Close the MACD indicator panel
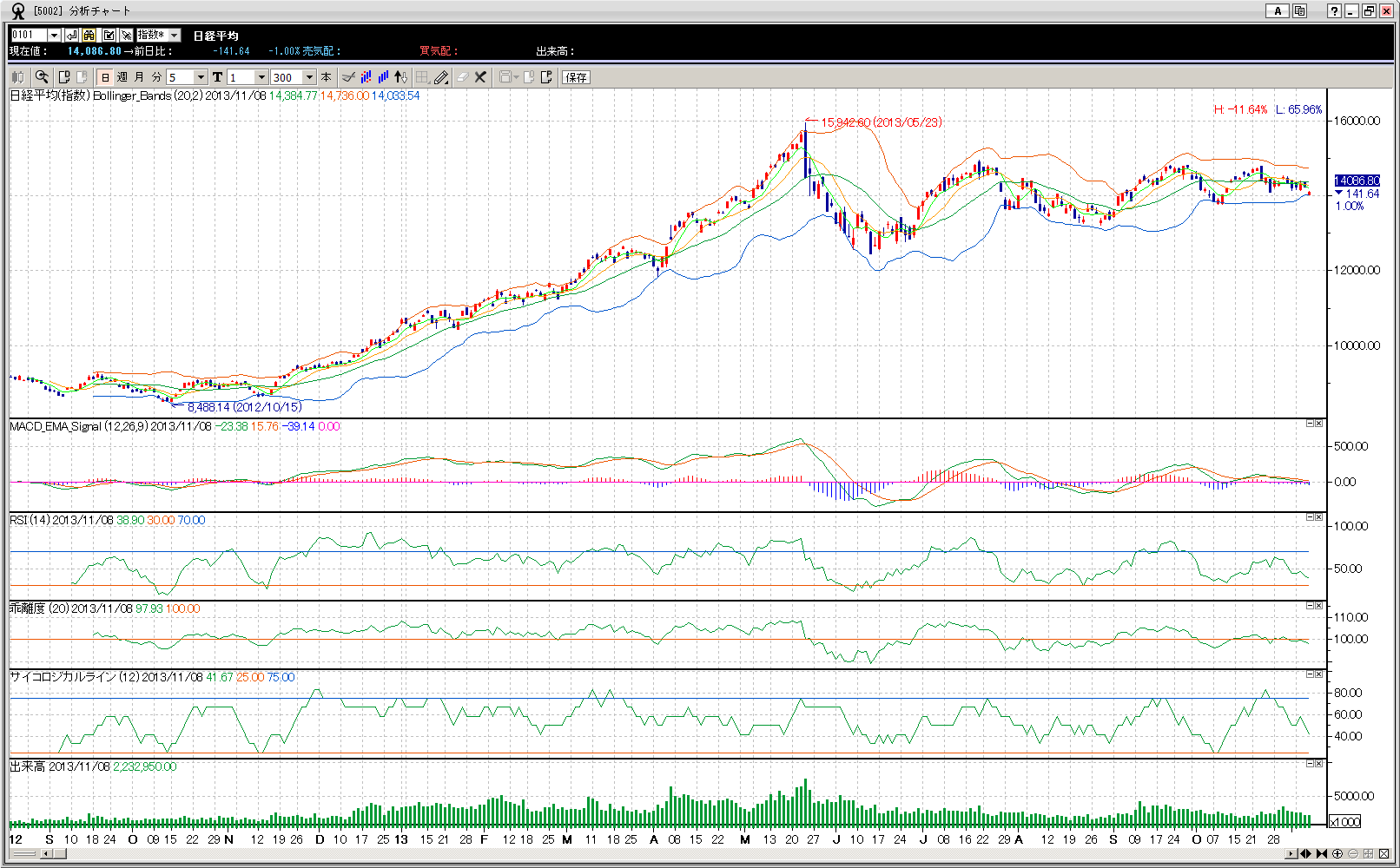 point(1318,424)
